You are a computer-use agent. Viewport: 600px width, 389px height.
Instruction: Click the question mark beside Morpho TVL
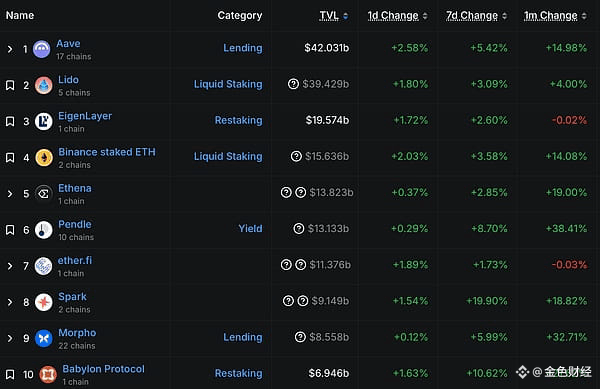click(300, 337)
